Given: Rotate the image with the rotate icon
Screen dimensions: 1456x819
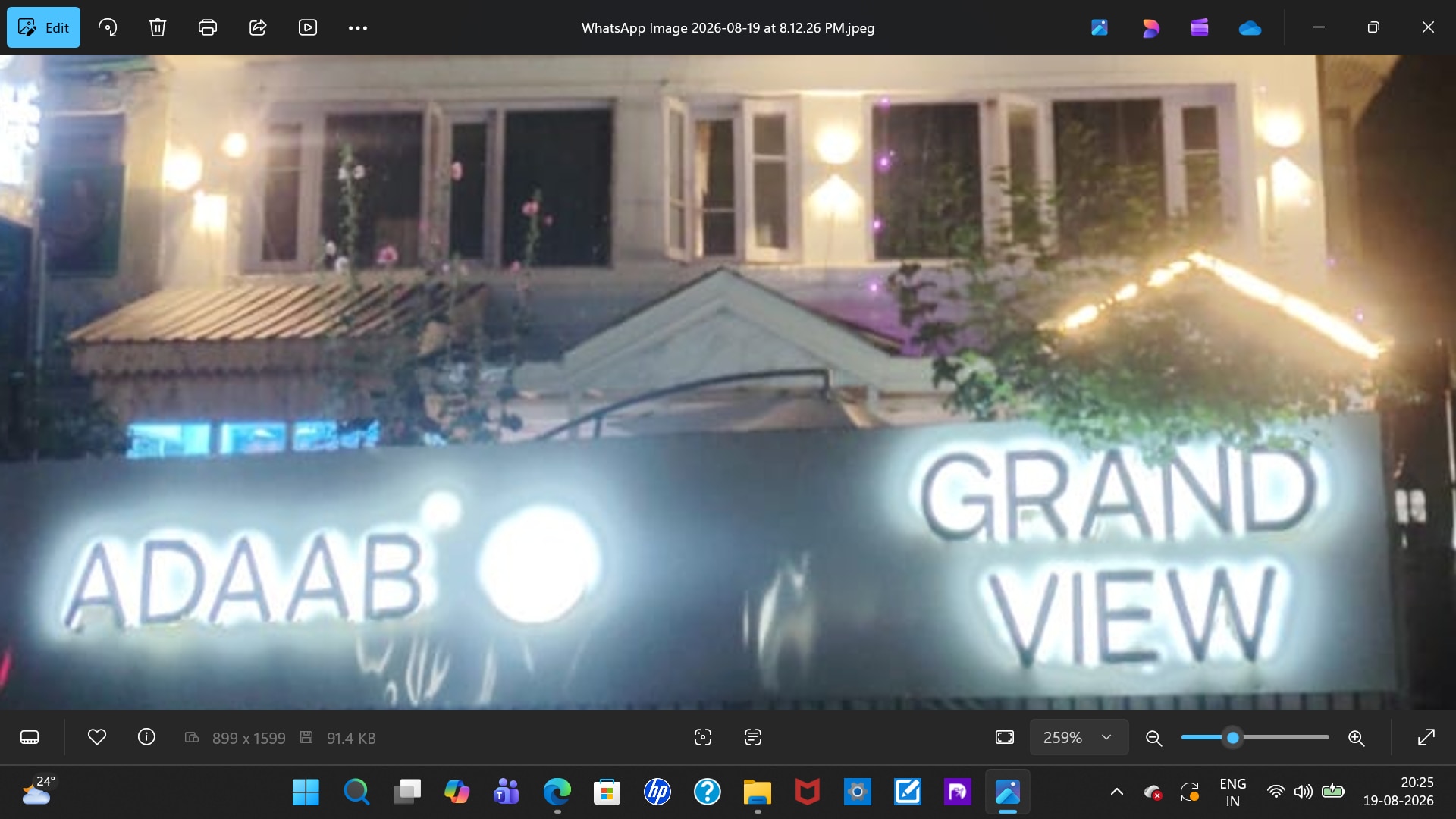Looking at the screenshot, I should (x=108, y=27).
